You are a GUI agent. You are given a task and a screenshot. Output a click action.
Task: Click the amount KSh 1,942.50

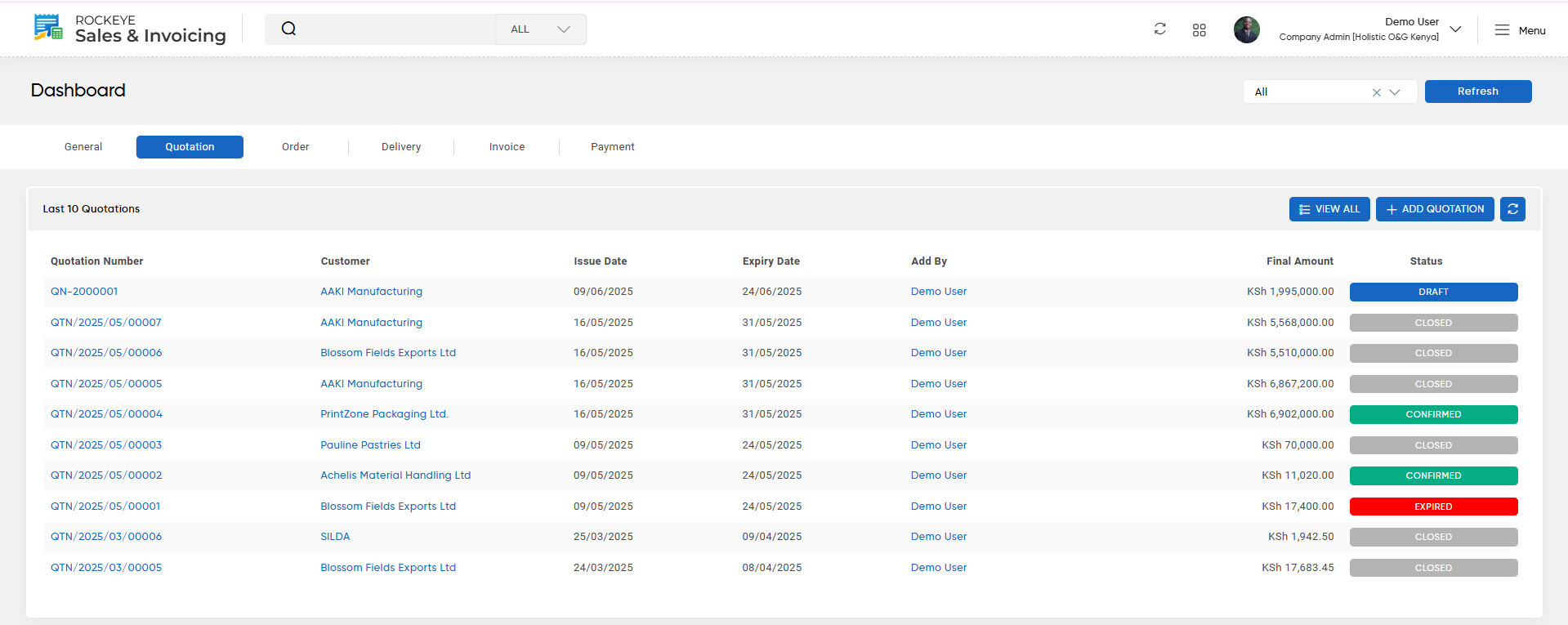[x=1301, y=537]
